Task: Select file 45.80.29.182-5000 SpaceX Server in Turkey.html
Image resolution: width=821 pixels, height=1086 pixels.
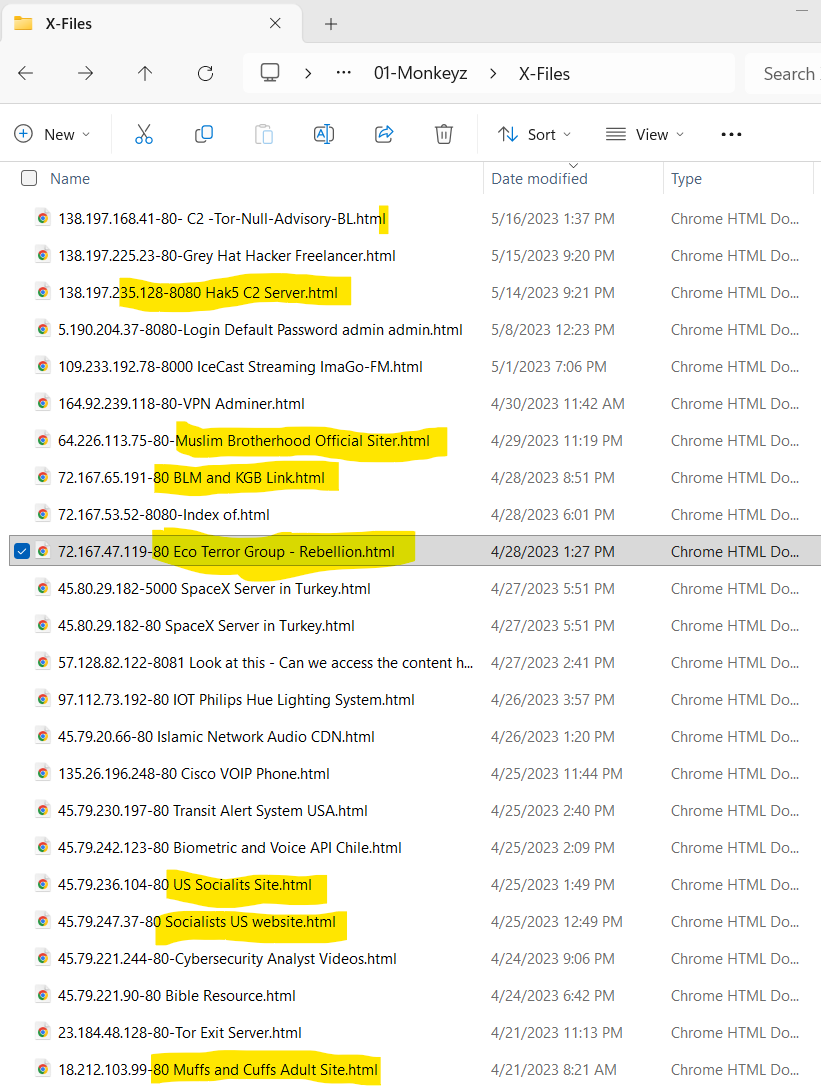Action: [x=214, y=589]
